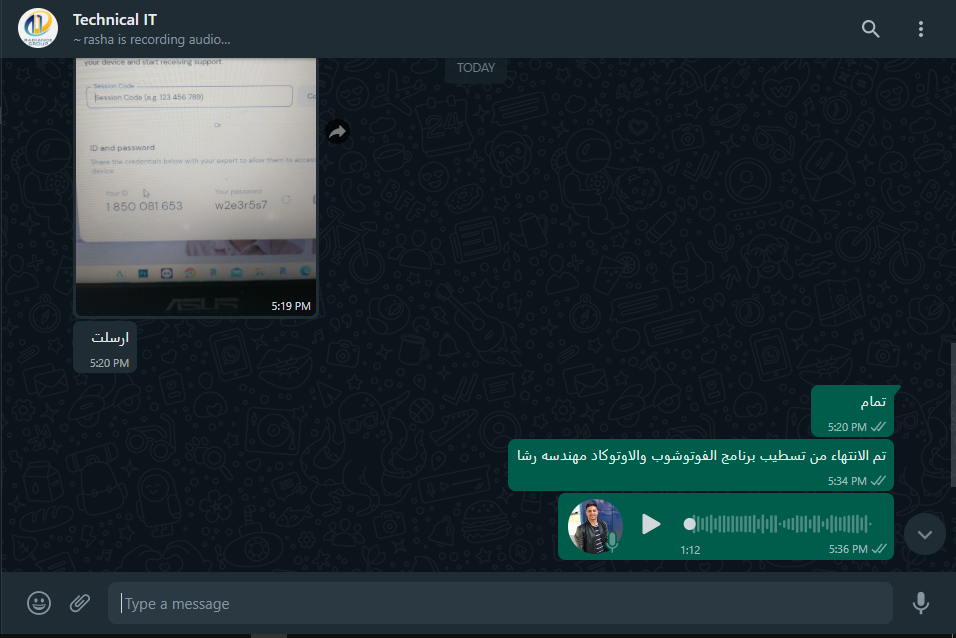Open the shared ASUS screen photo
Viewport: 956px width, 638px height.
pyautogui.click(x=196, y=187)
